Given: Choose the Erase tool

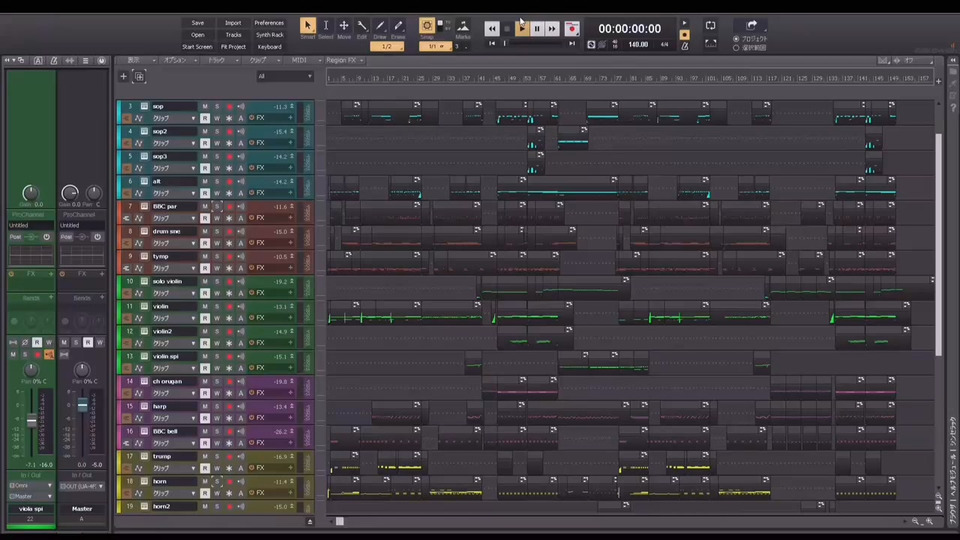Looking at the screenshot, I should (x=398, y=27).
